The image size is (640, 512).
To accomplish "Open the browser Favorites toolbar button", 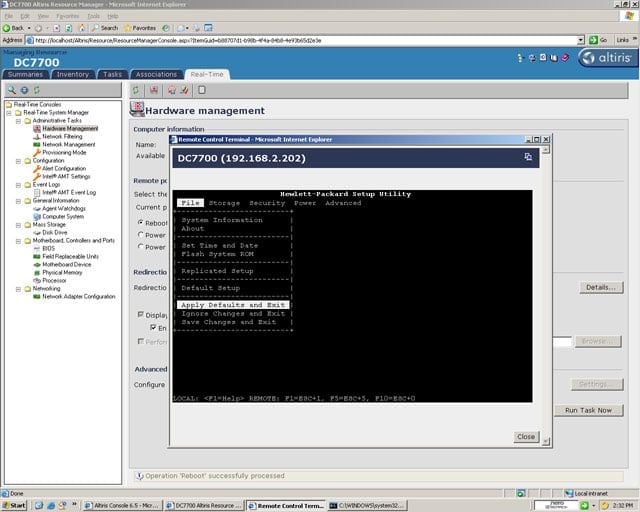I will click(x=140, y=28).
